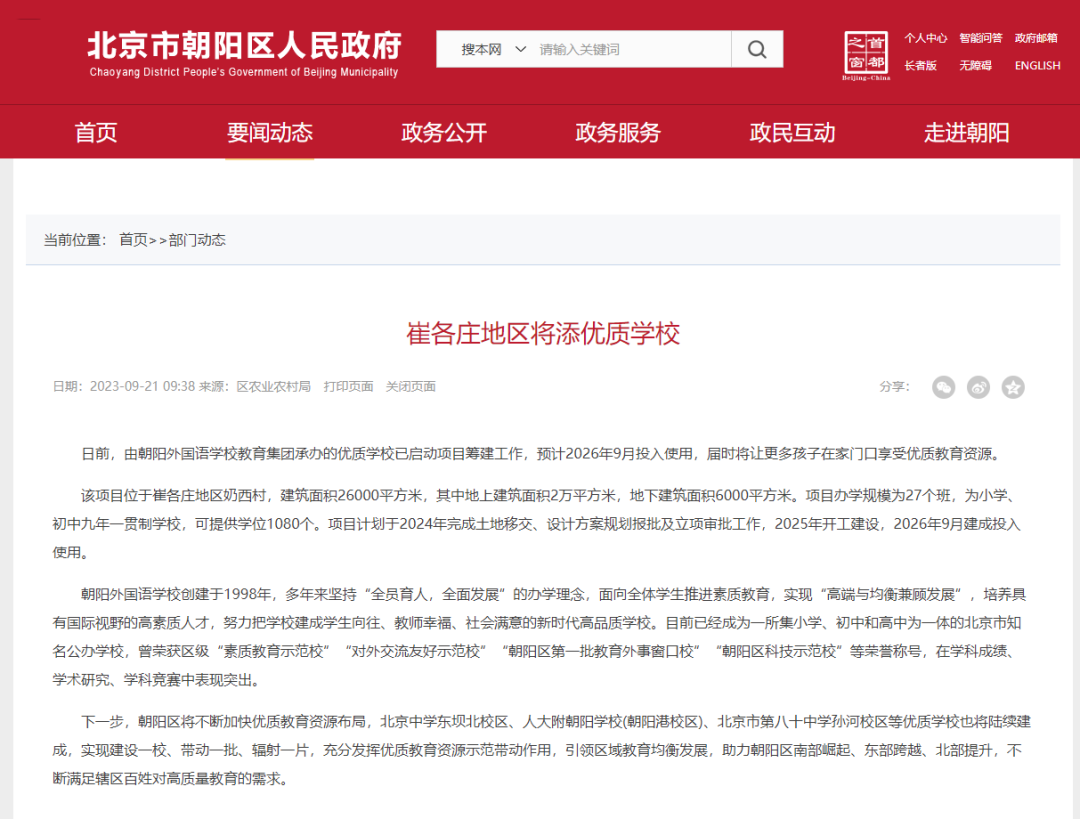Viewport: 1080px width, 819px height.
Task: Click the article title 崔各庄地区将添优质学校
Action: coord(543,333)
